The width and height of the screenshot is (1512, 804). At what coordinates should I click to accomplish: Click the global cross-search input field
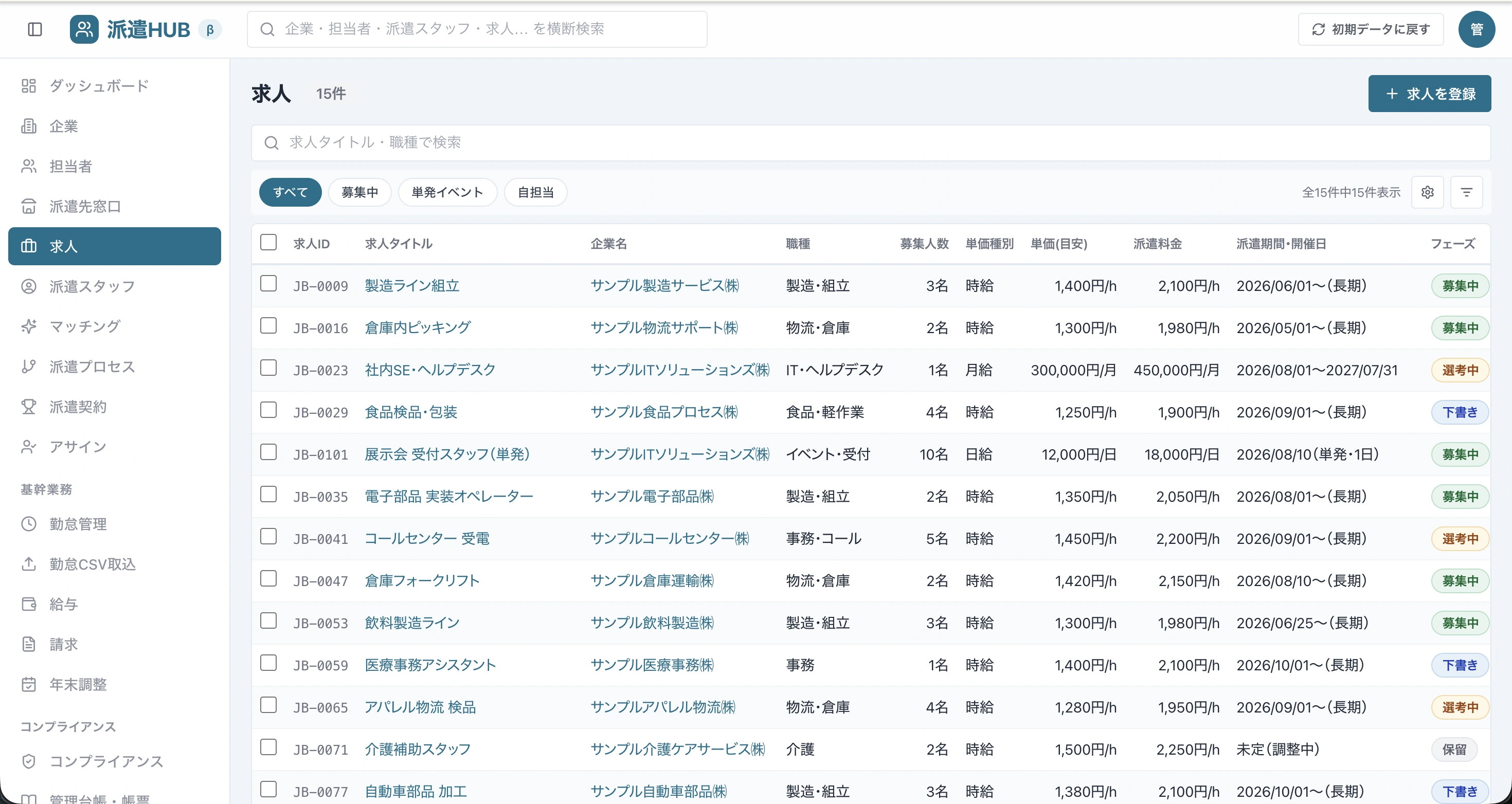coord(477,29)
